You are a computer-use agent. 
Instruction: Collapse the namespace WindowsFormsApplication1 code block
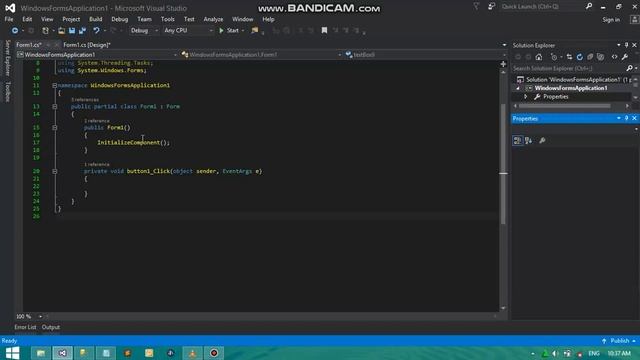tap(54, 86)
